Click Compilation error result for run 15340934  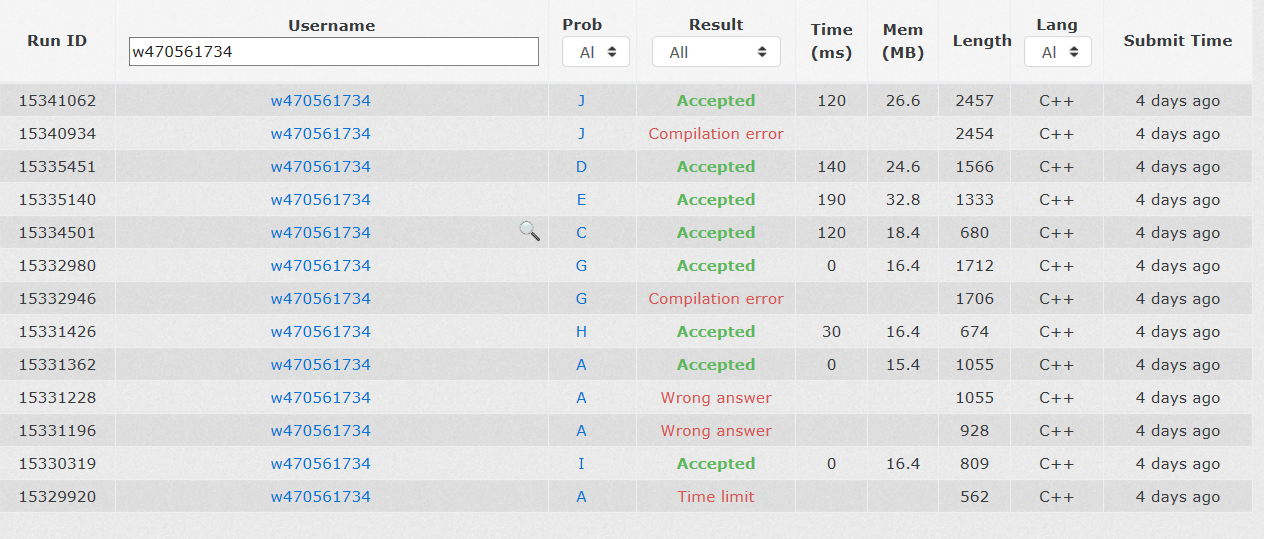tap(716, 134)
